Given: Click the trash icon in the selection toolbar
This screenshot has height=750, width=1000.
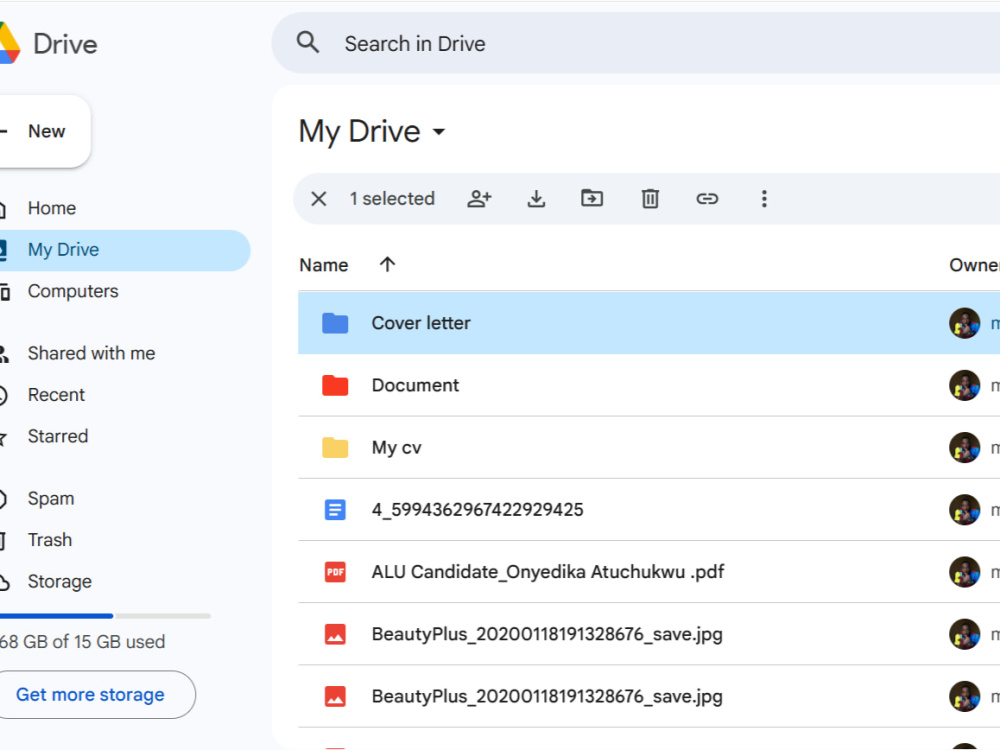Looking at the screenshot, I should coord(650,199).
